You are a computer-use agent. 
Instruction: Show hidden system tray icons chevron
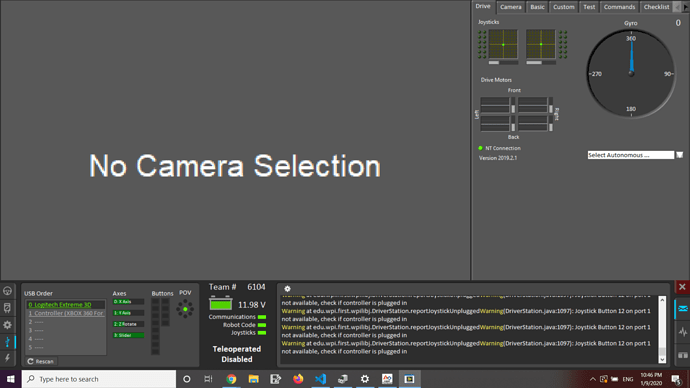tap(592, 379)
